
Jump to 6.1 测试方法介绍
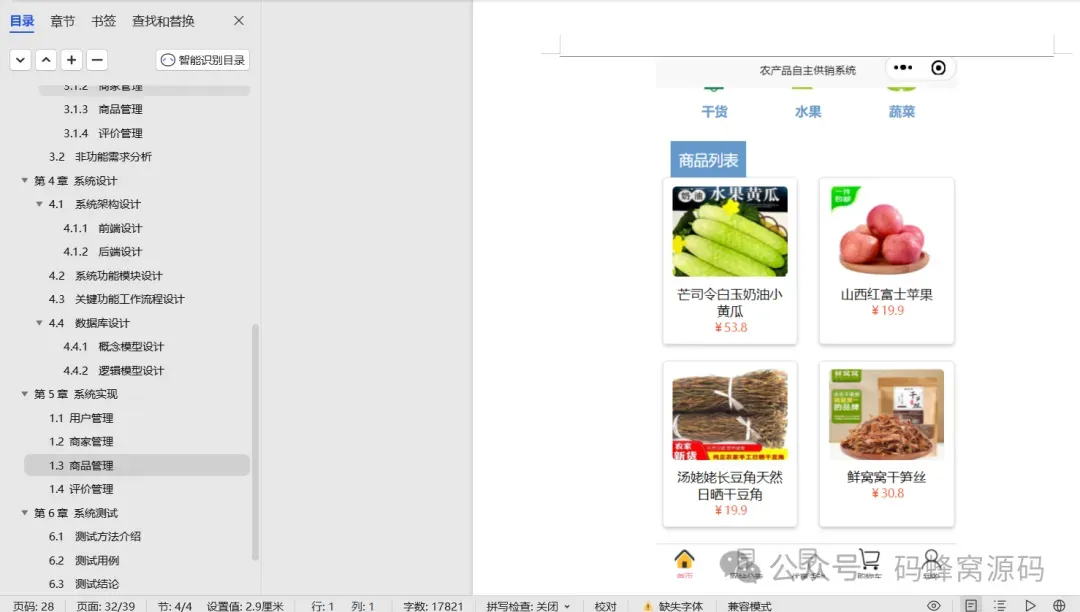[95, 537]
